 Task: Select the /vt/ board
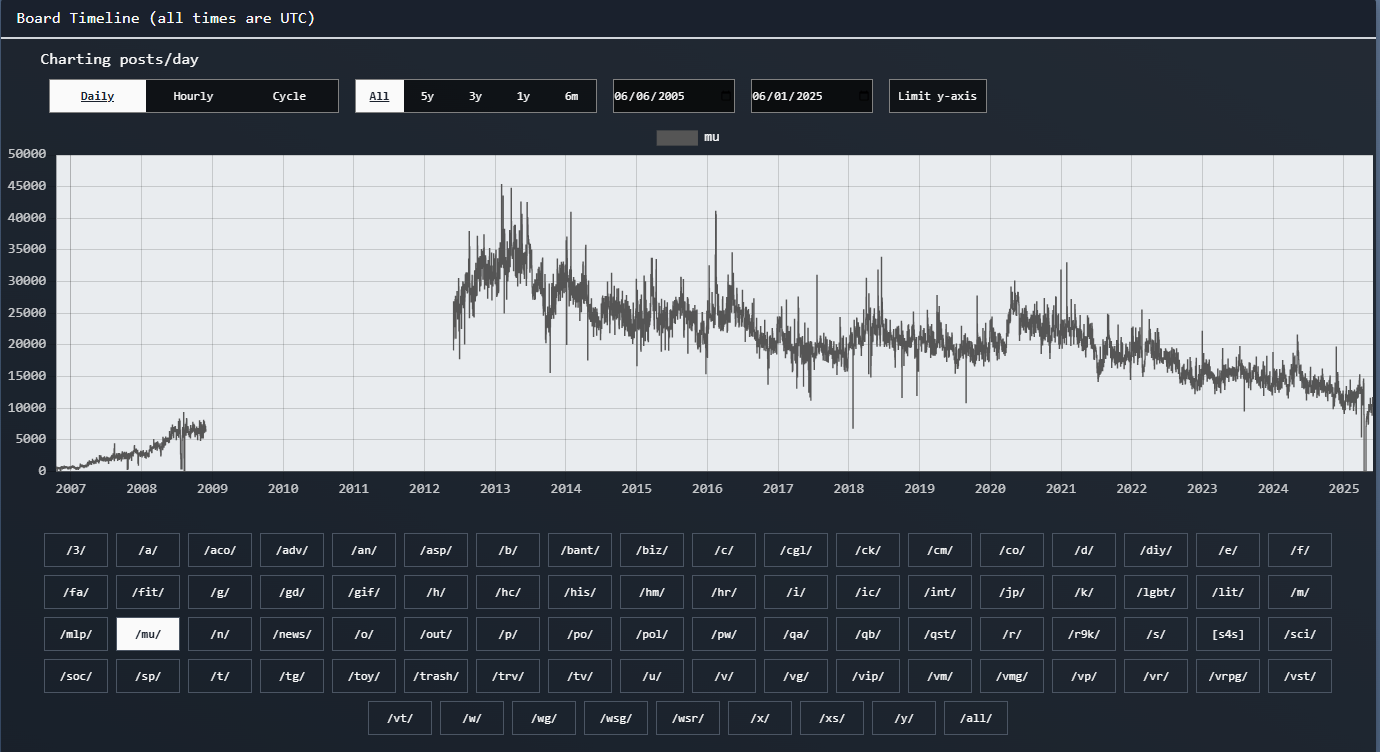tap(400, 718)
